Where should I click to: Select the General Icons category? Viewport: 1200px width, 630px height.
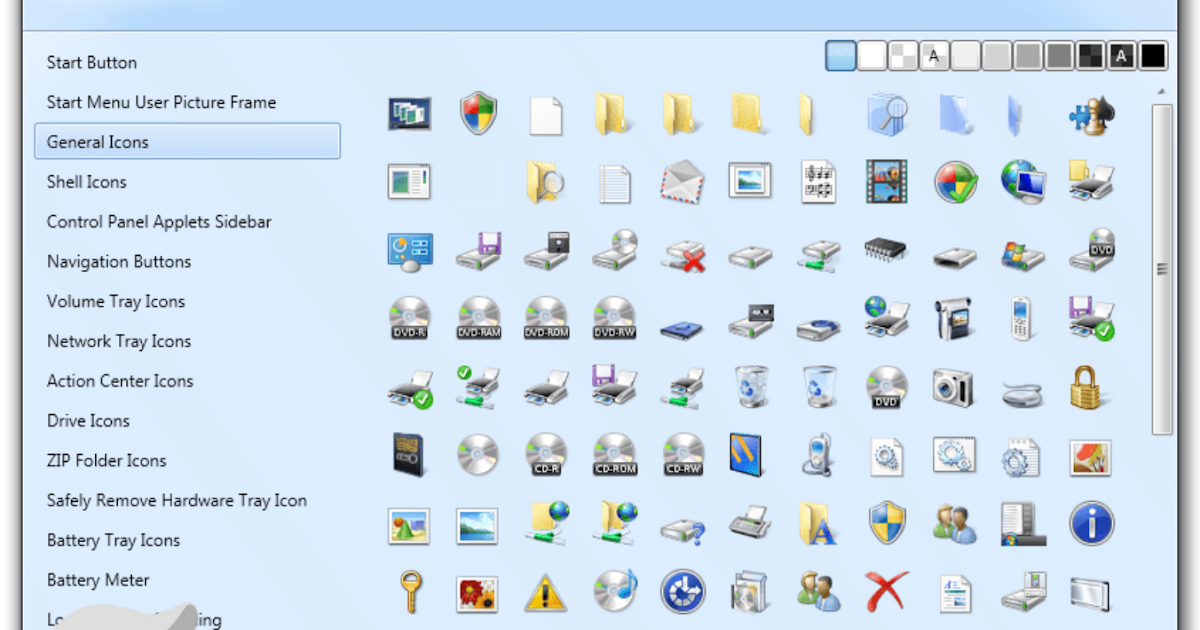click(x=187, y=141)
